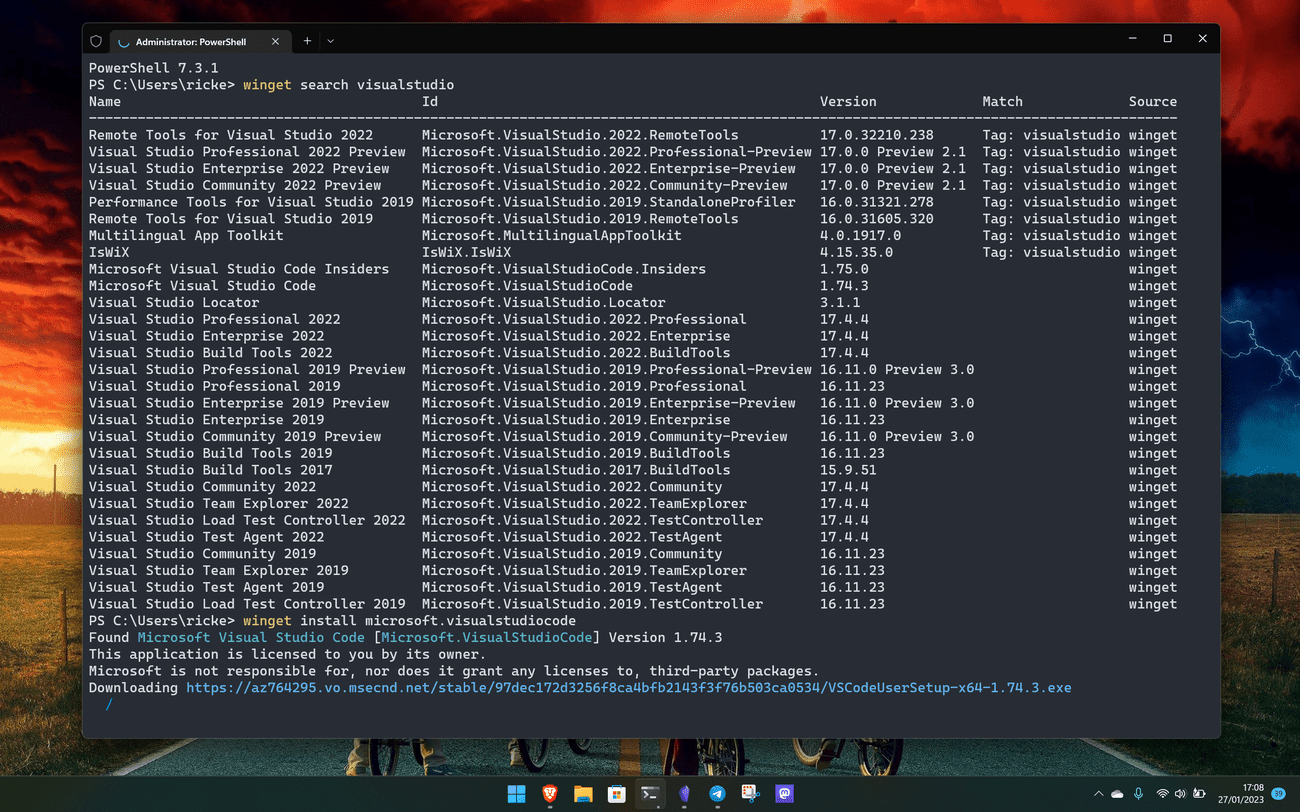Click version '4.15.35.0'
This screenshot has width=1300, height=812.
(x=856, y=253)
